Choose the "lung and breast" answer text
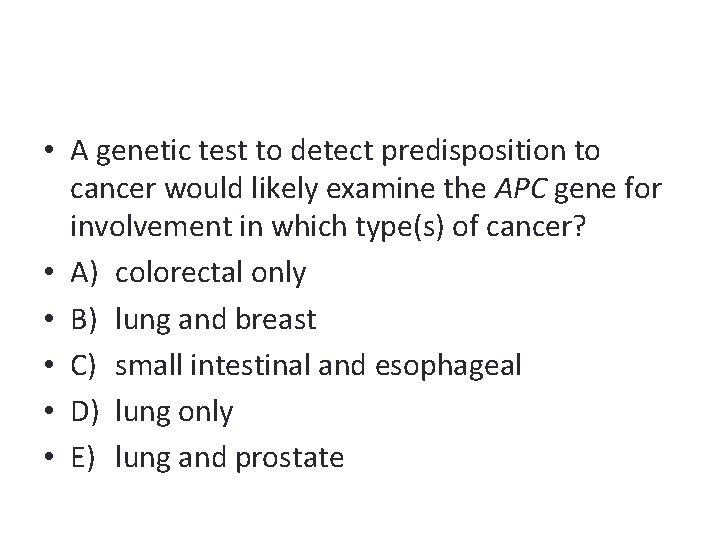The image size is (720, 540). tap(216, 319)
